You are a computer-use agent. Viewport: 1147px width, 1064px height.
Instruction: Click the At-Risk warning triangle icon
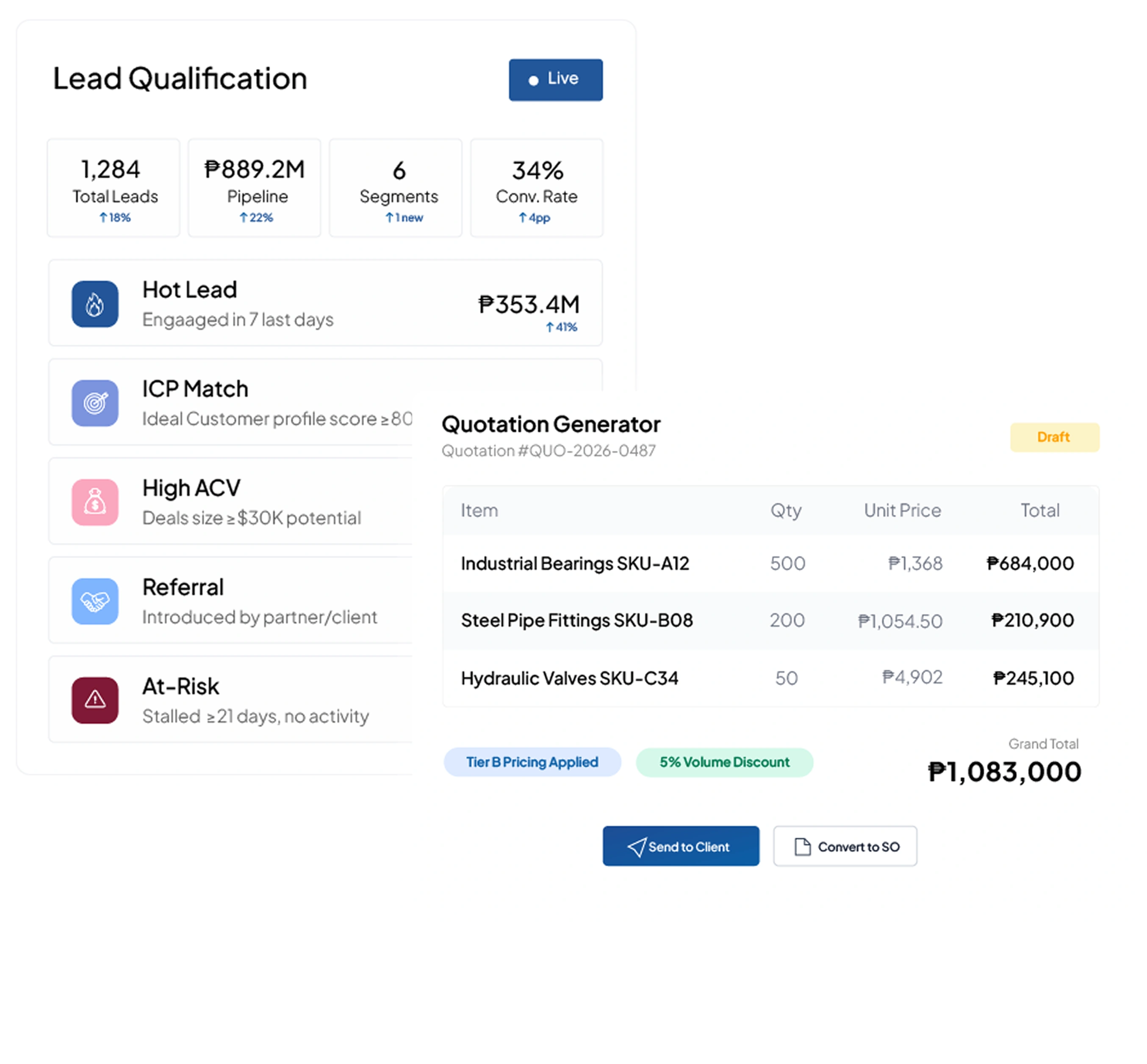(x=95, y=700)
